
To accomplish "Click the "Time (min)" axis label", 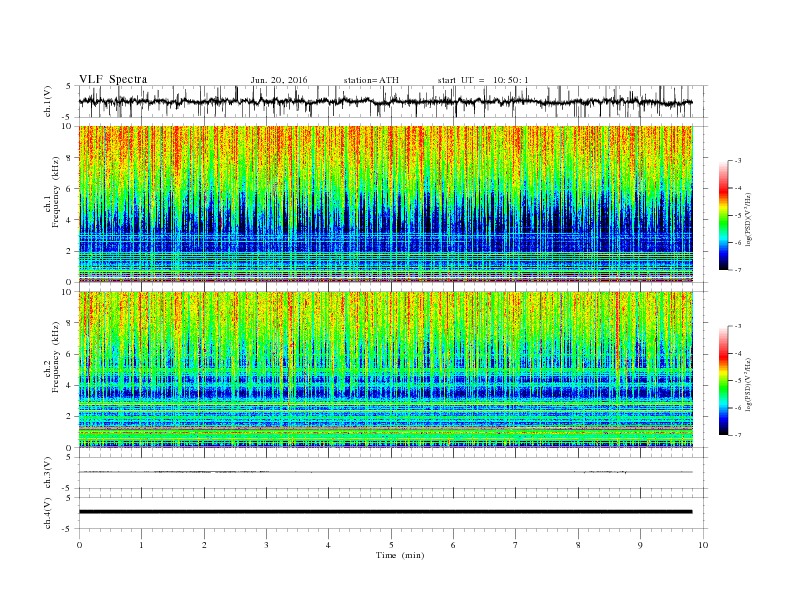I will point(400,555).
